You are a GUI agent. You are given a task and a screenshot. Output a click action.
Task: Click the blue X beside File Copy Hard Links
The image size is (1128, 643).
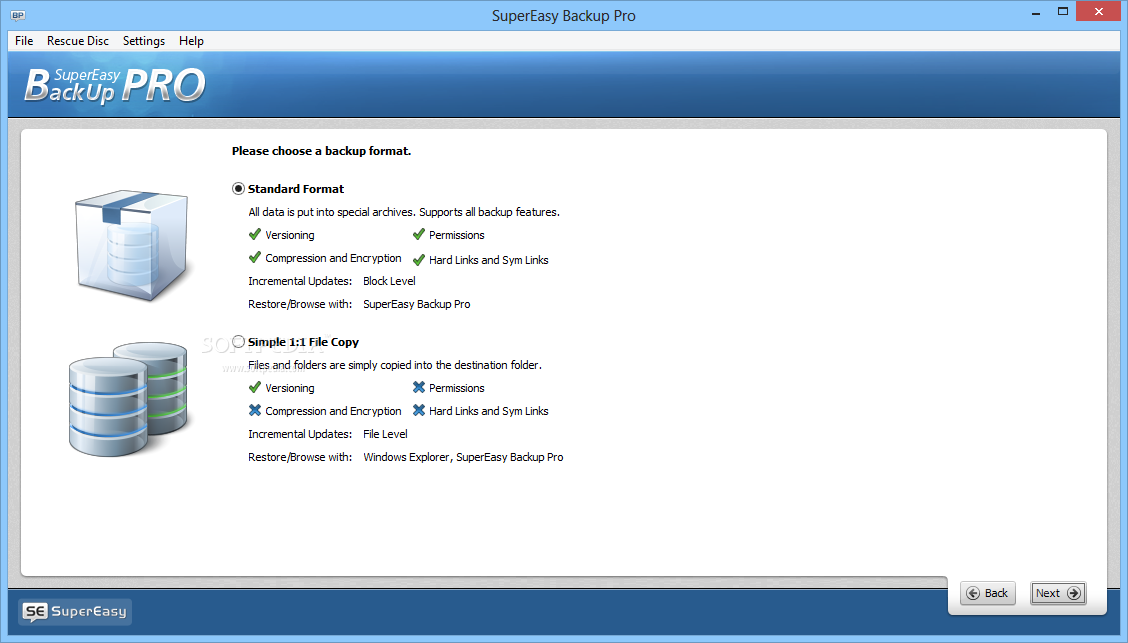tap(419, 411)
